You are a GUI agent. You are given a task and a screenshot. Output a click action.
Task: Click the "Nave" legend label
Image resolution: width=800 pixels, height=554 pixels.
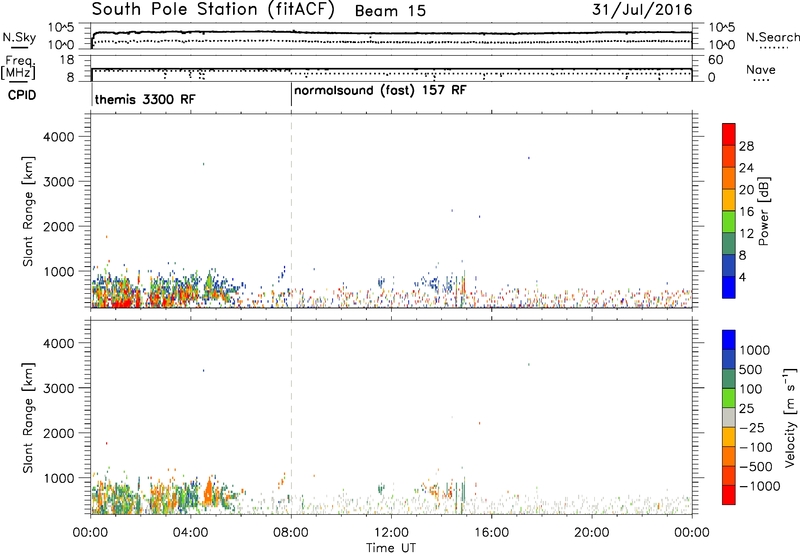coord(761,69)
